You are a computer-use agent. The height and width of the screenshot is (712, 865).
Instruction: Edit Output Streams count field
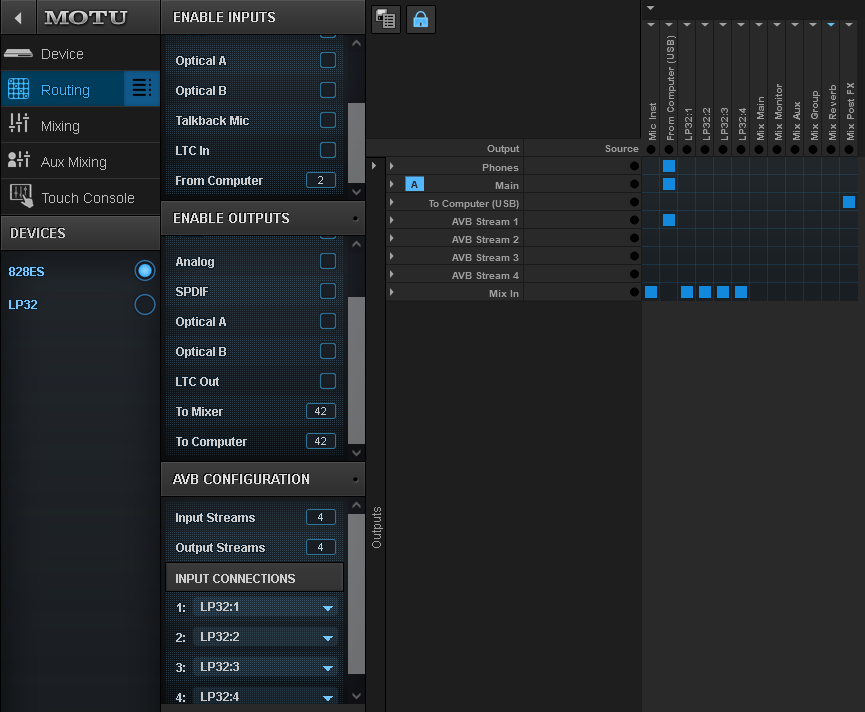point(321,547)
